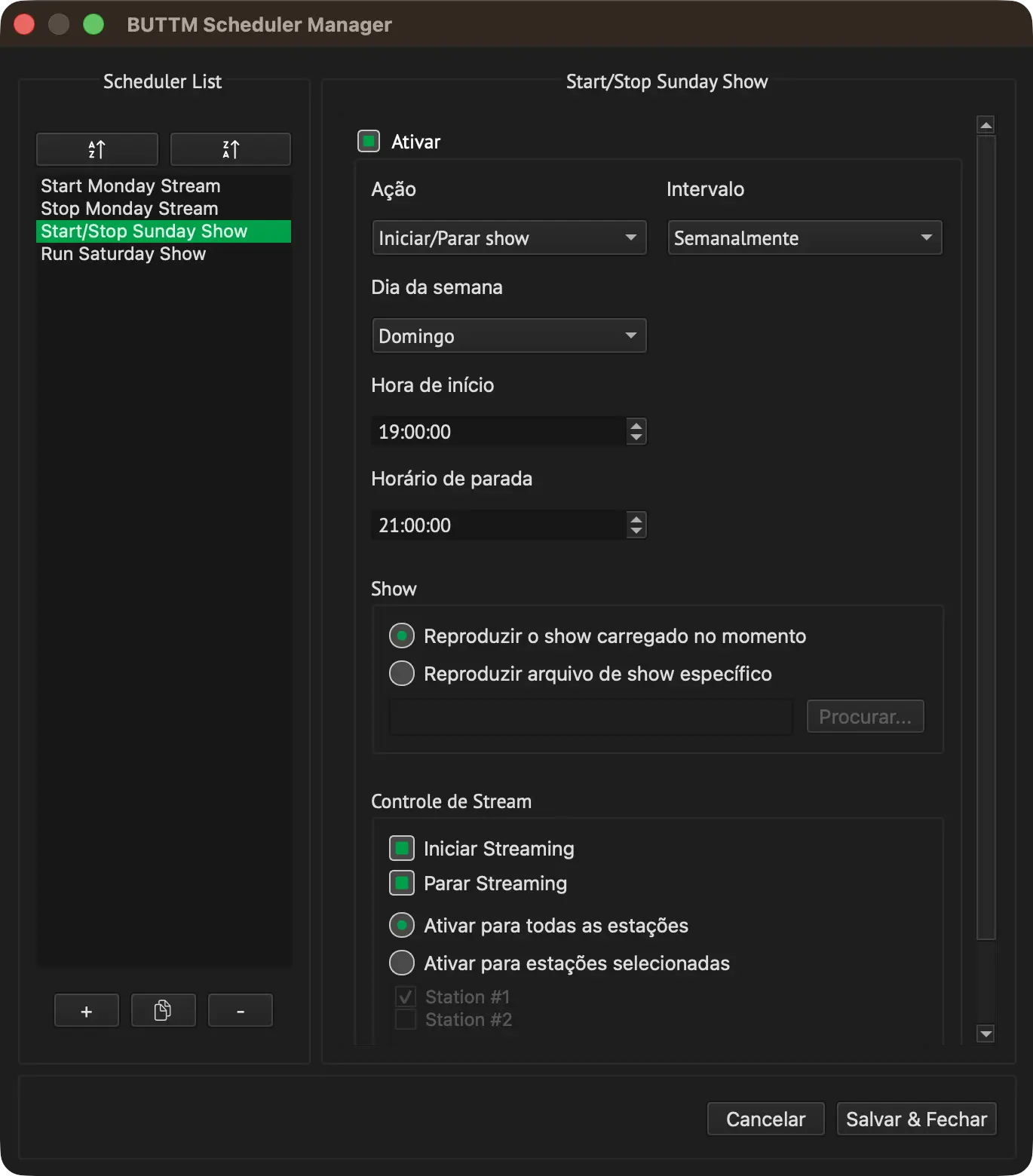
Task: Toggle the Ativar checkbox
Action: [x=369, y=141]
